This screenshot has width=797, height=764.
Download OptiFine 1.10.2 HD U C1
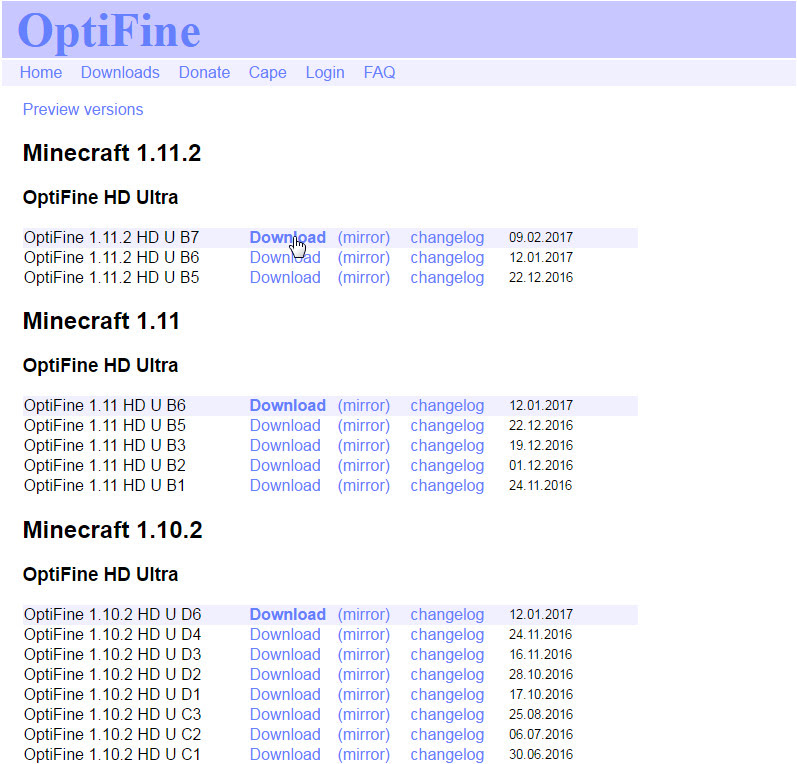pos(285,754)
